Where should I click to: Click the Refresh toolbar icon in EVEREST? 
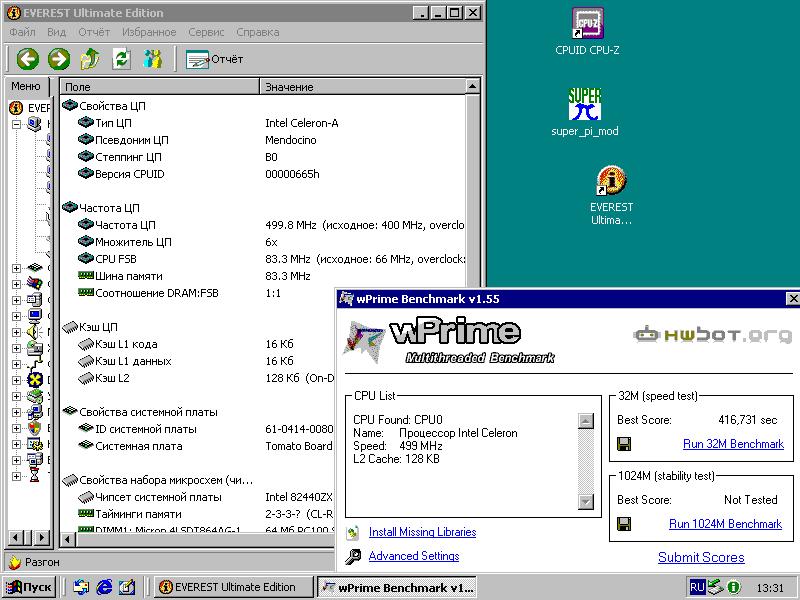click(121, 59)
